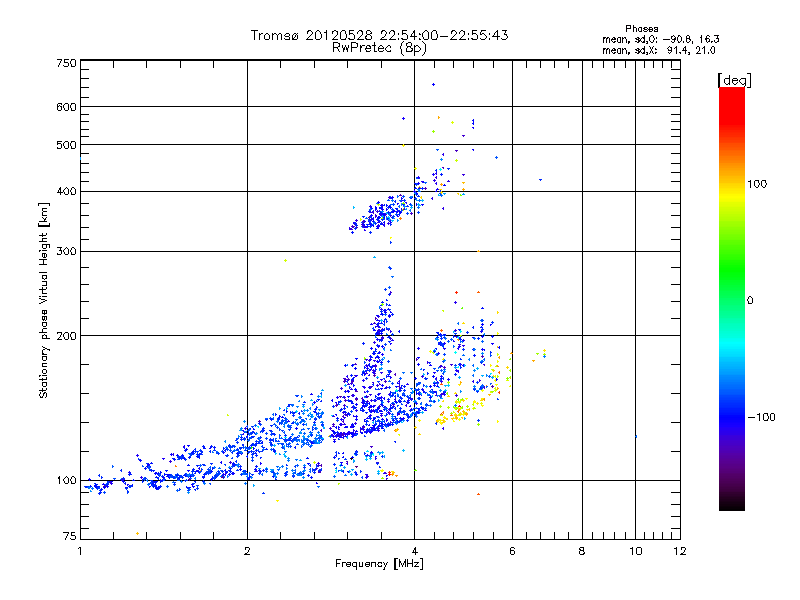Screen dimensions: 800x600
Task: Click the x-axis '2' tick label
Action: [x=247, y=551]
